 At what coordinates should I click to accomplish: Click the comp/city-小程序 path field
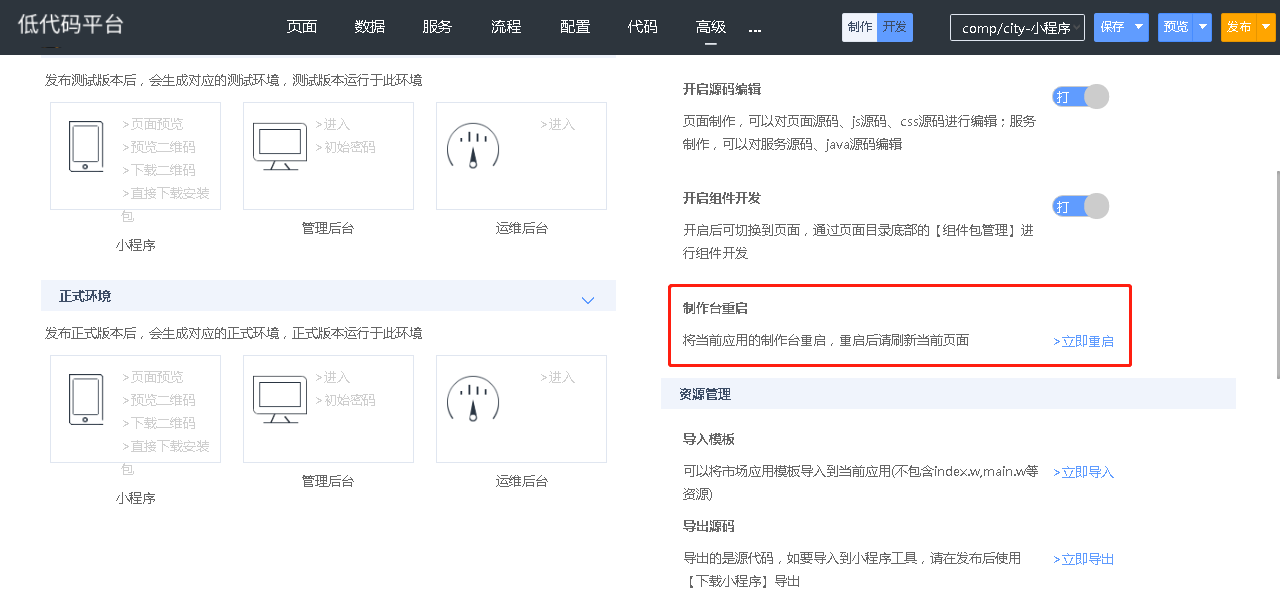(1016, 28)
